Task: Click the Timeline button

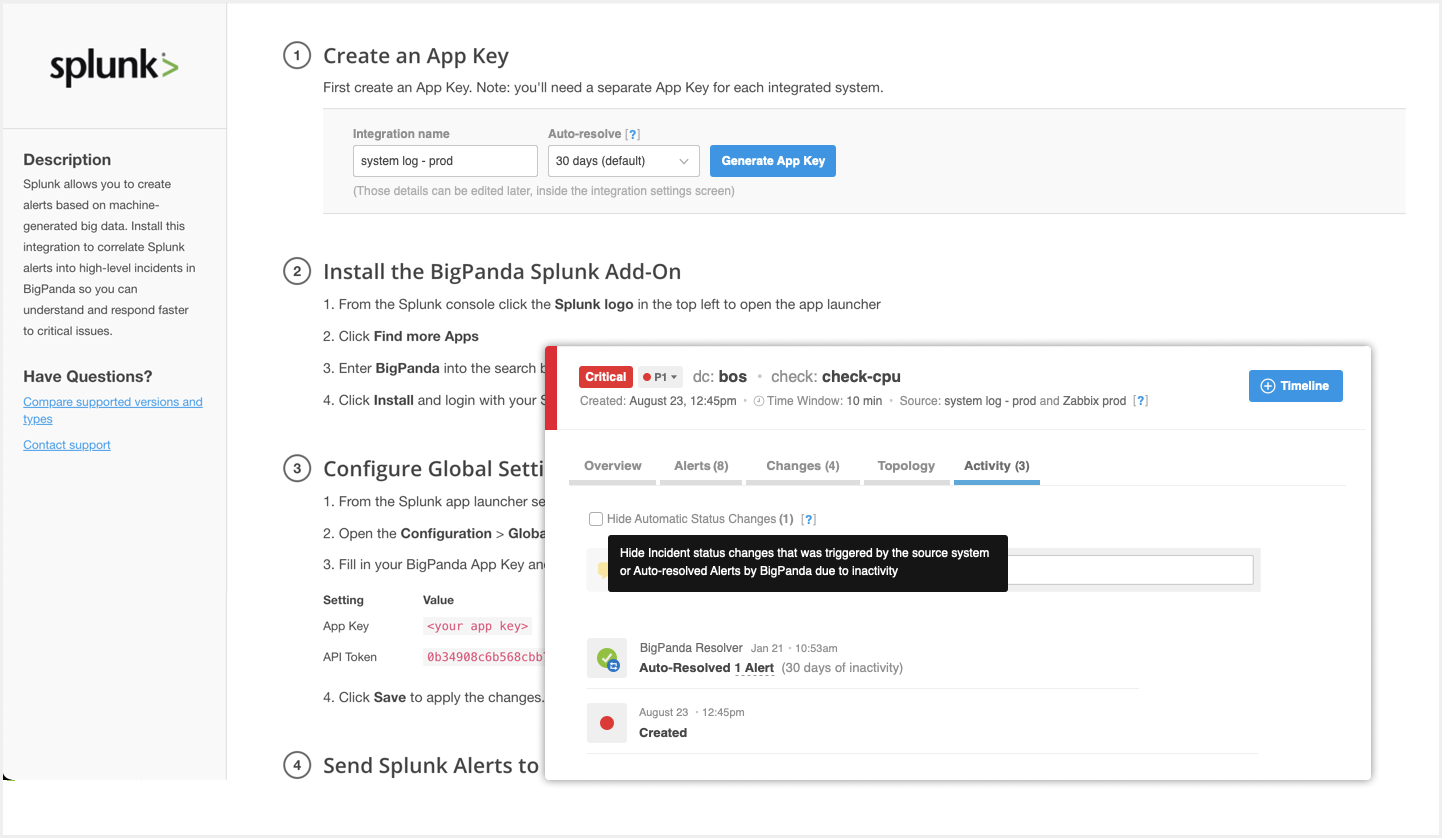Action: (x=1296, y=386)
